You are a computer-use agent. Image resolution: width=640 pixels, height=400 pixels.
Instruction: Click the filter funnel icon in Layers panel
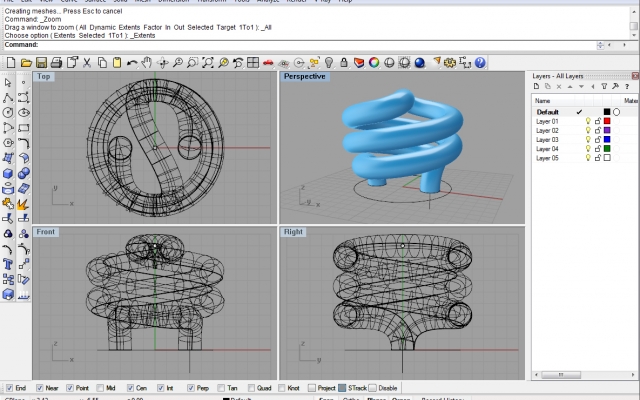click(x=604, y=87)
